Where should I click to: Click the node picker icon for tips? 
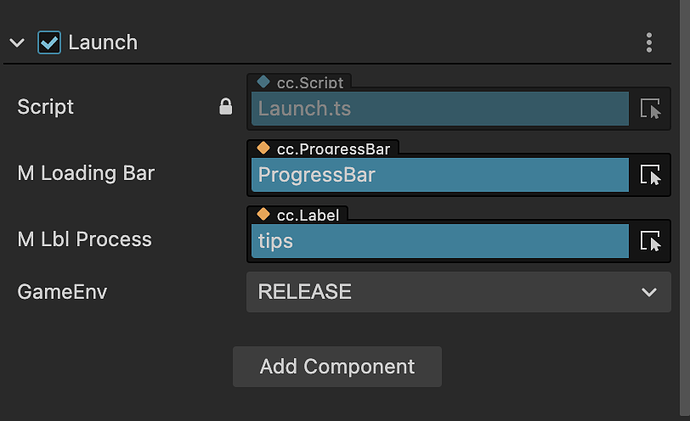pyautogui.click(x=650, y=241)
